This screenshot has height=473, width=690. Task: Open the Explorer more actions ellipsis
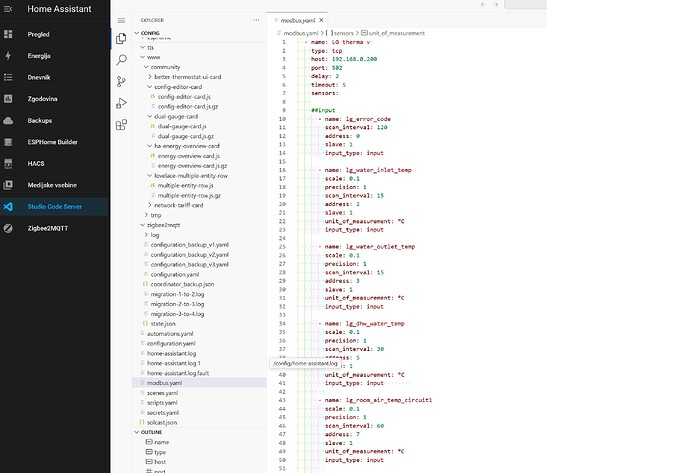255,19
